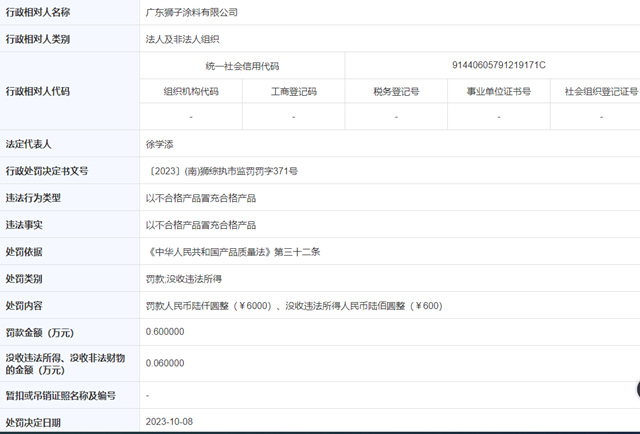640x434 pixels.
Task: Select the 行政相对人代码 row label
Action: pos(38,91)
